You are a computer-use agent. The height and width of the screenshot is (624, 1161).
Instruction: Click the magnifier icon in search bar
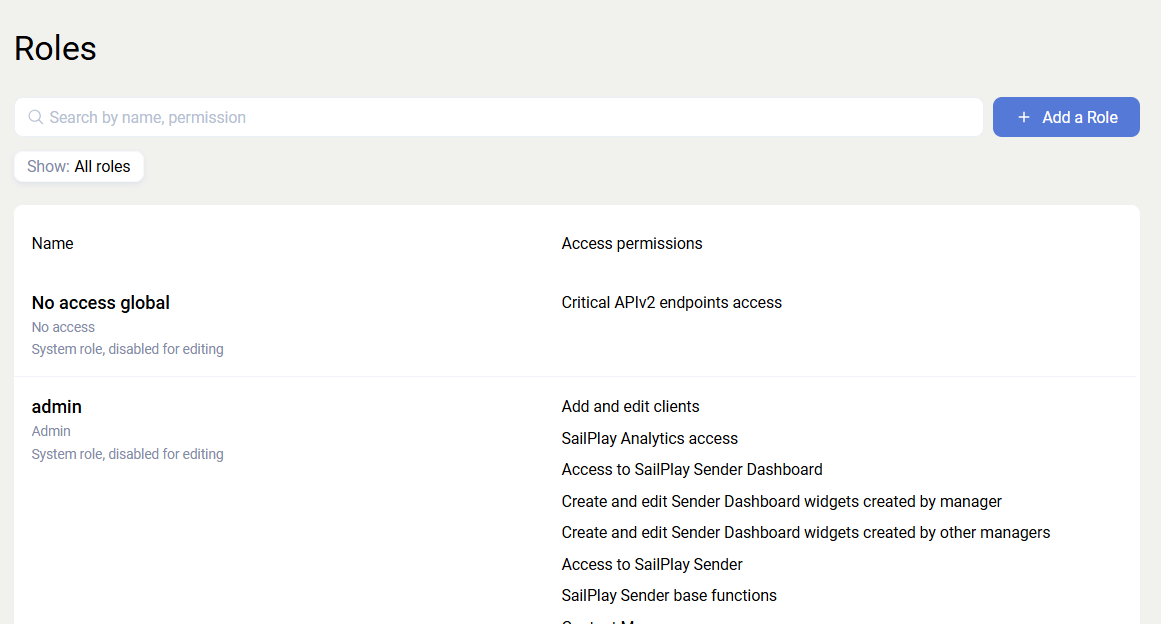pos(36,117)
